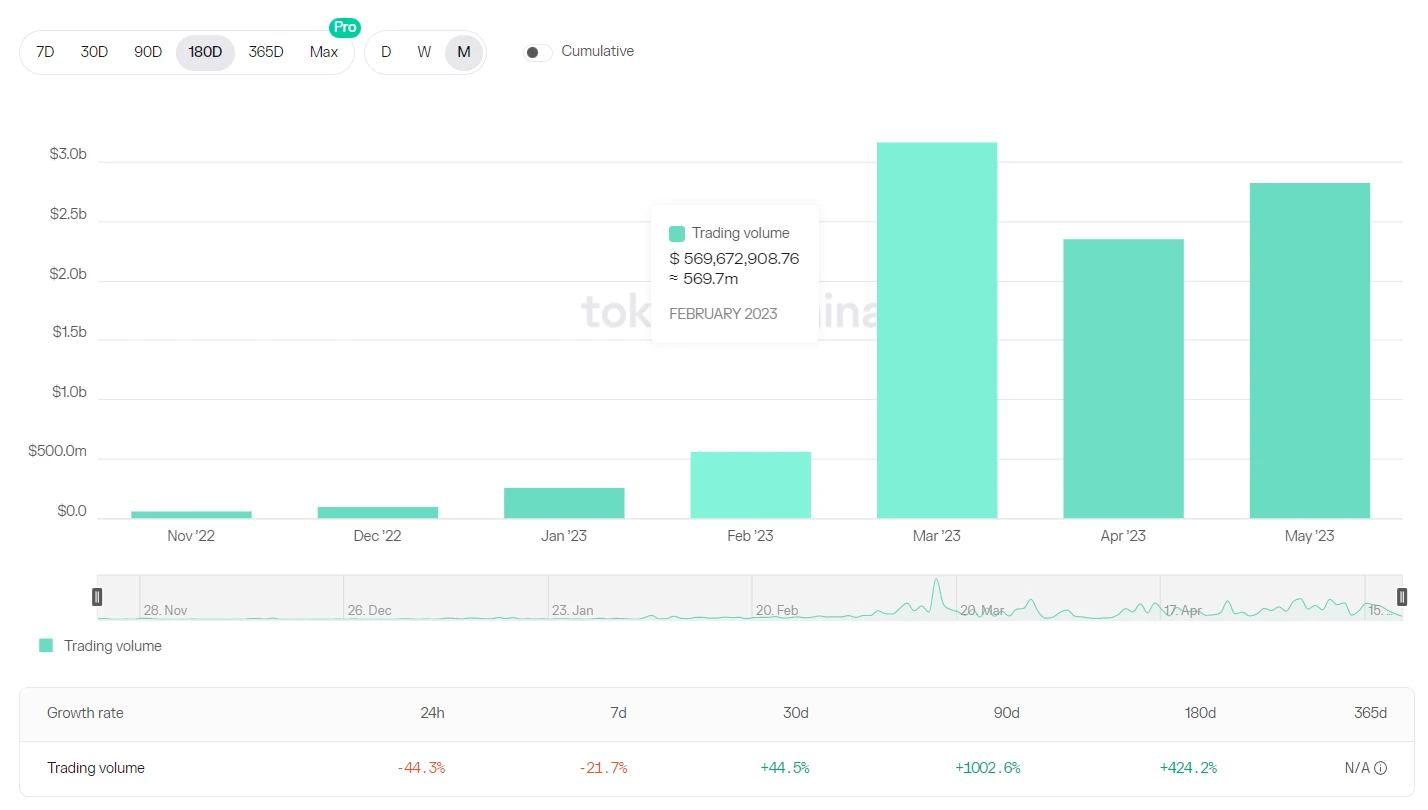
Task: Click the 24h column header
Action: (433, 713)
